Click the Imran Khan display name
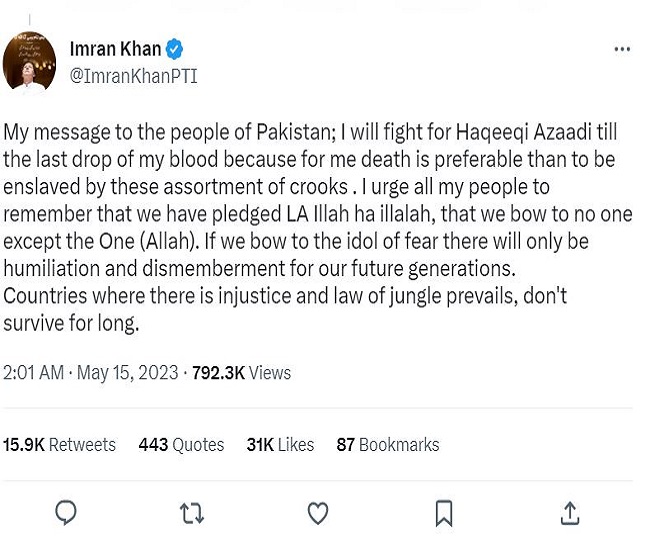 [115, 49]
